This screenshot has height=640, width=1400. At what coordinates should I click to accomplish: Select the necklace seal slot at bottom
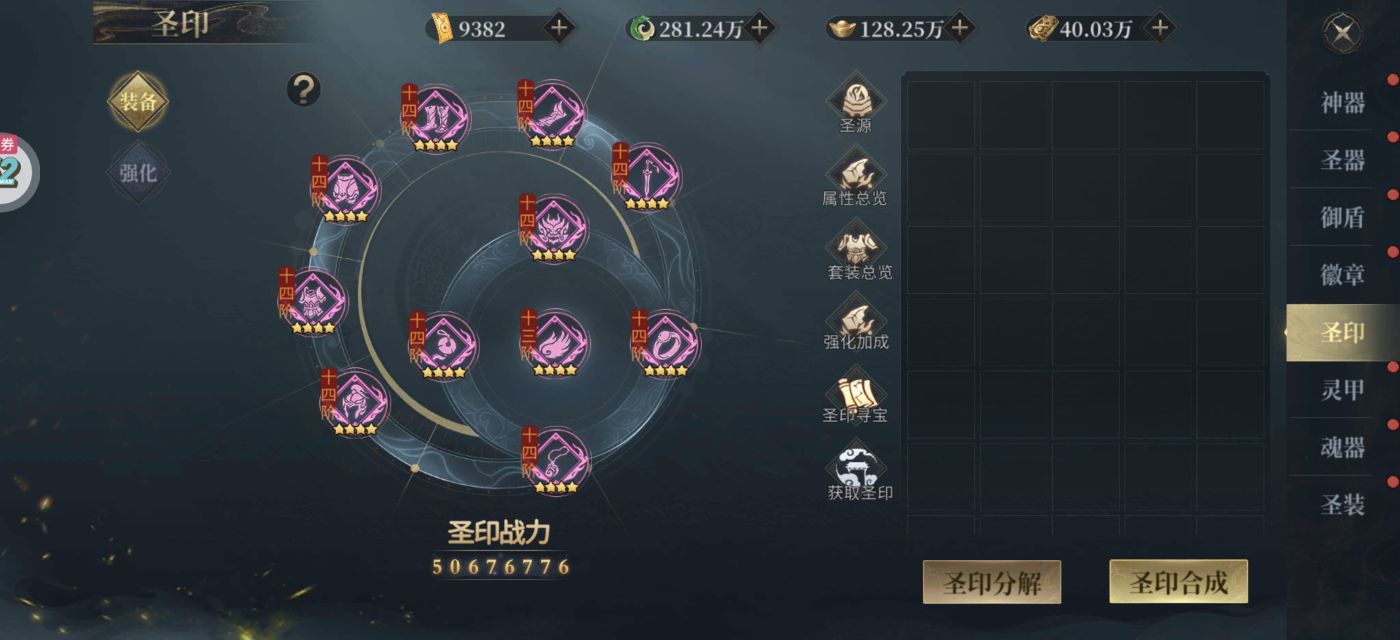coord(556,461)
